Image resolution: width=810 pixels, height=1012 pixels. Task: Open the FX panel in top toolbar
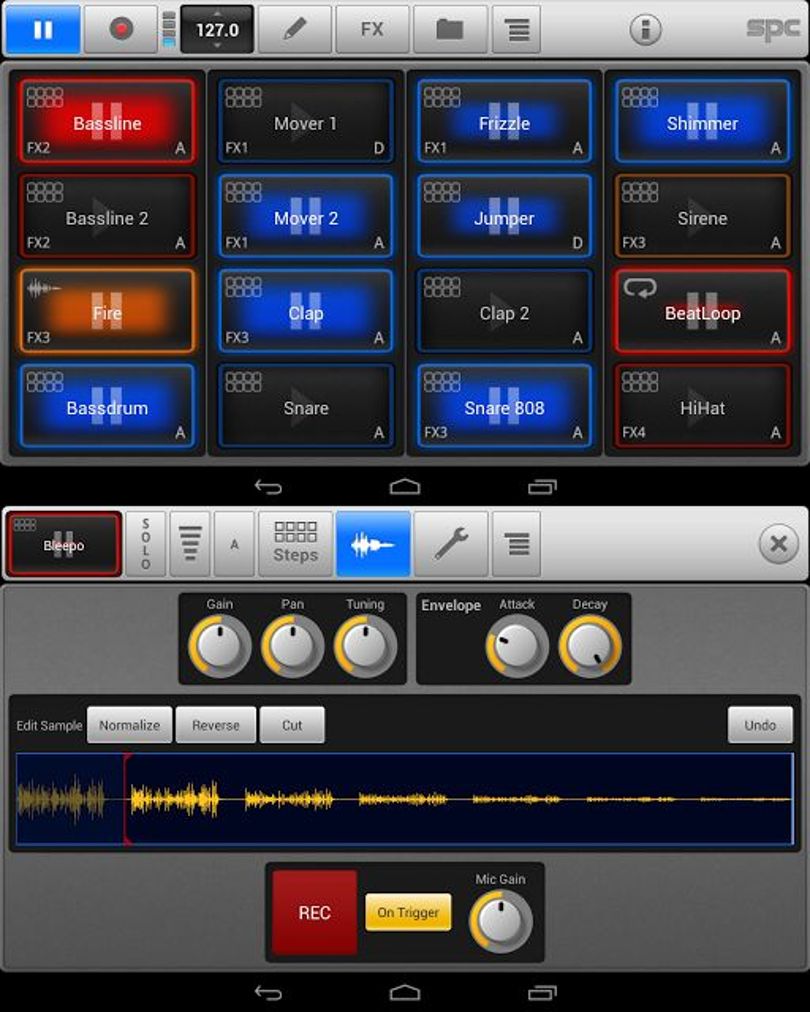point(372,29)
